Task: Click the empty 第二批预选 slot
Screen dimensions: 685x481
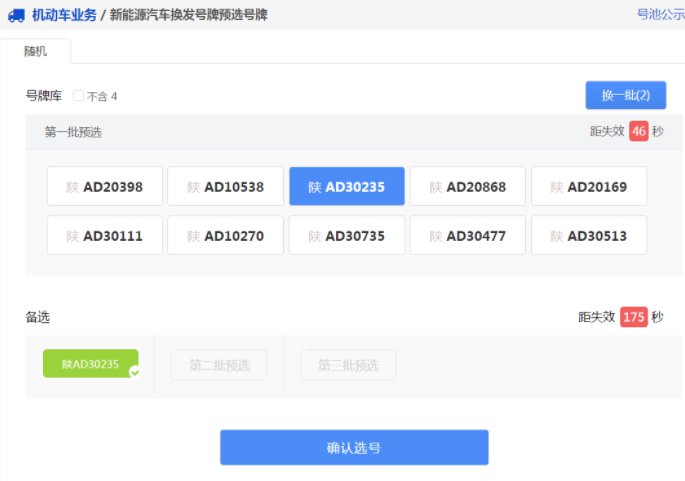Action: (219, 365)
